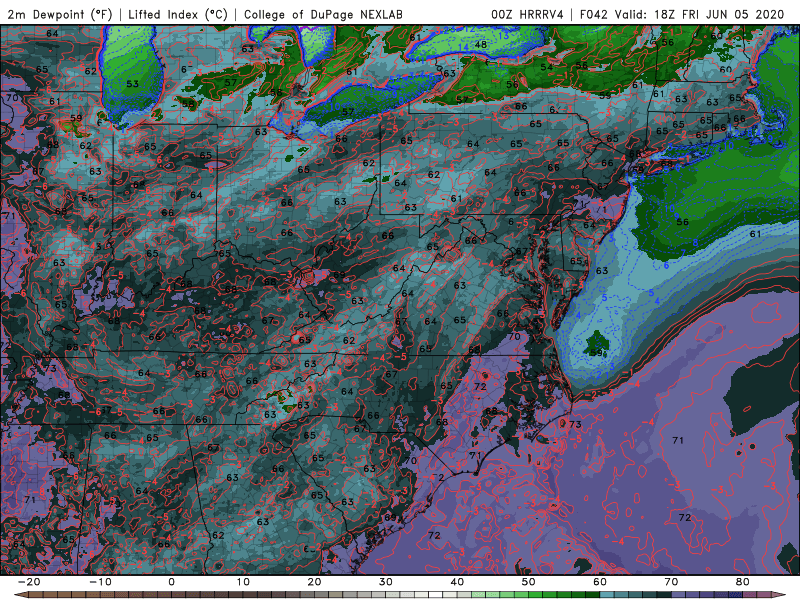Click the 60 label on the color scale
The image size is (800, 600).
coord(600,582)
